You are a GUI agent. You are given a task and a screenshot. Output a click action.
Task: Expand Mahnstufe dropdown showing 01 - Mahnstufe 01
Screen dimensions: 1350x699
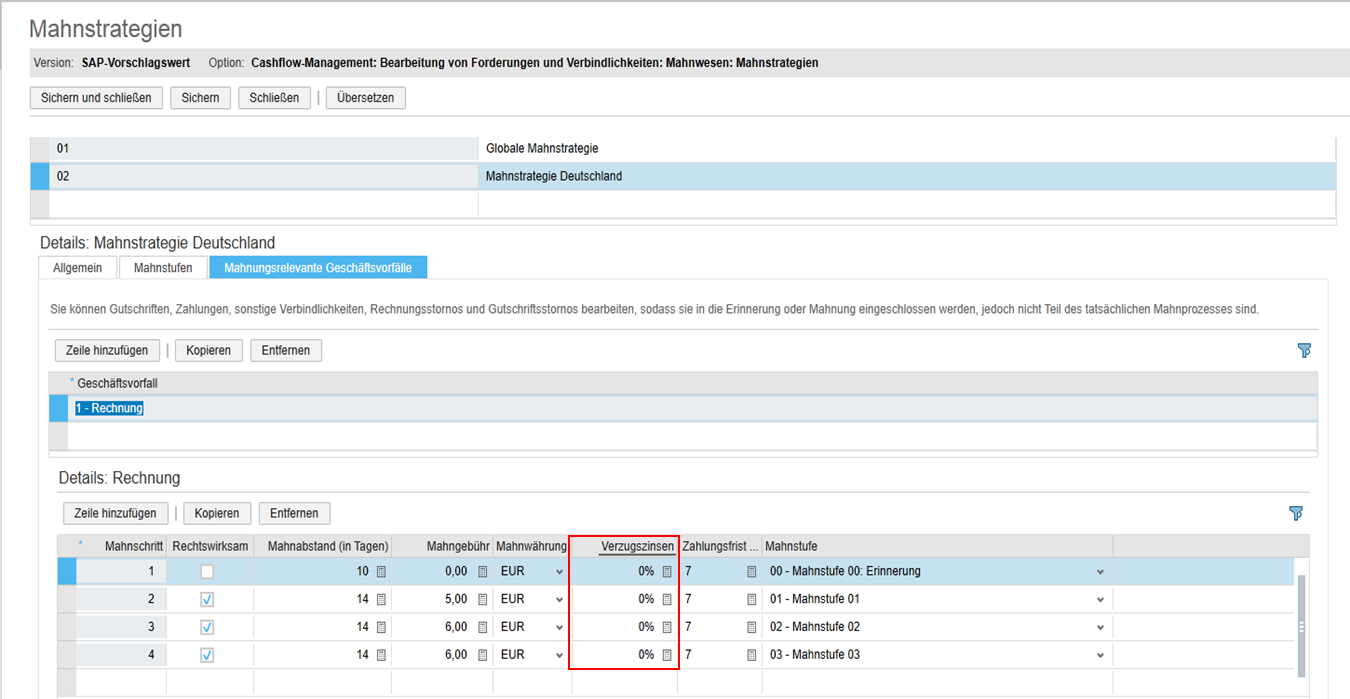[x=1100, y=600]
